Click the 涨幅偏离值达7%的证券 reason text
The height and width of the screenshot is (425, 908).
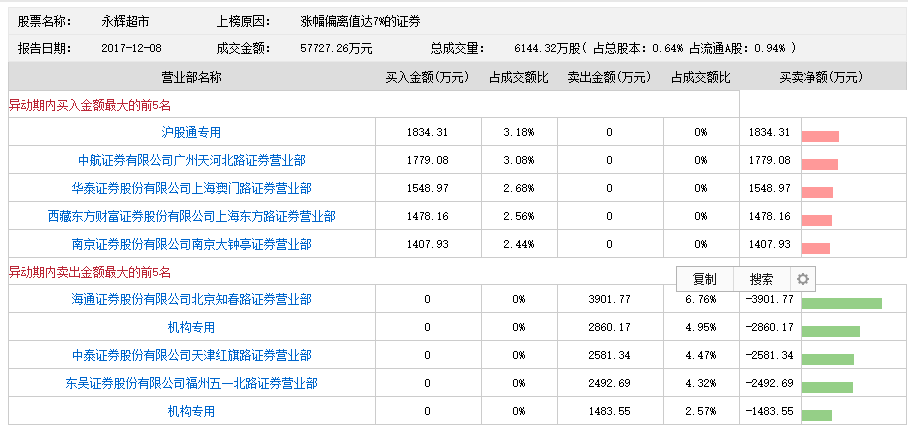click(x=360, y=22)
